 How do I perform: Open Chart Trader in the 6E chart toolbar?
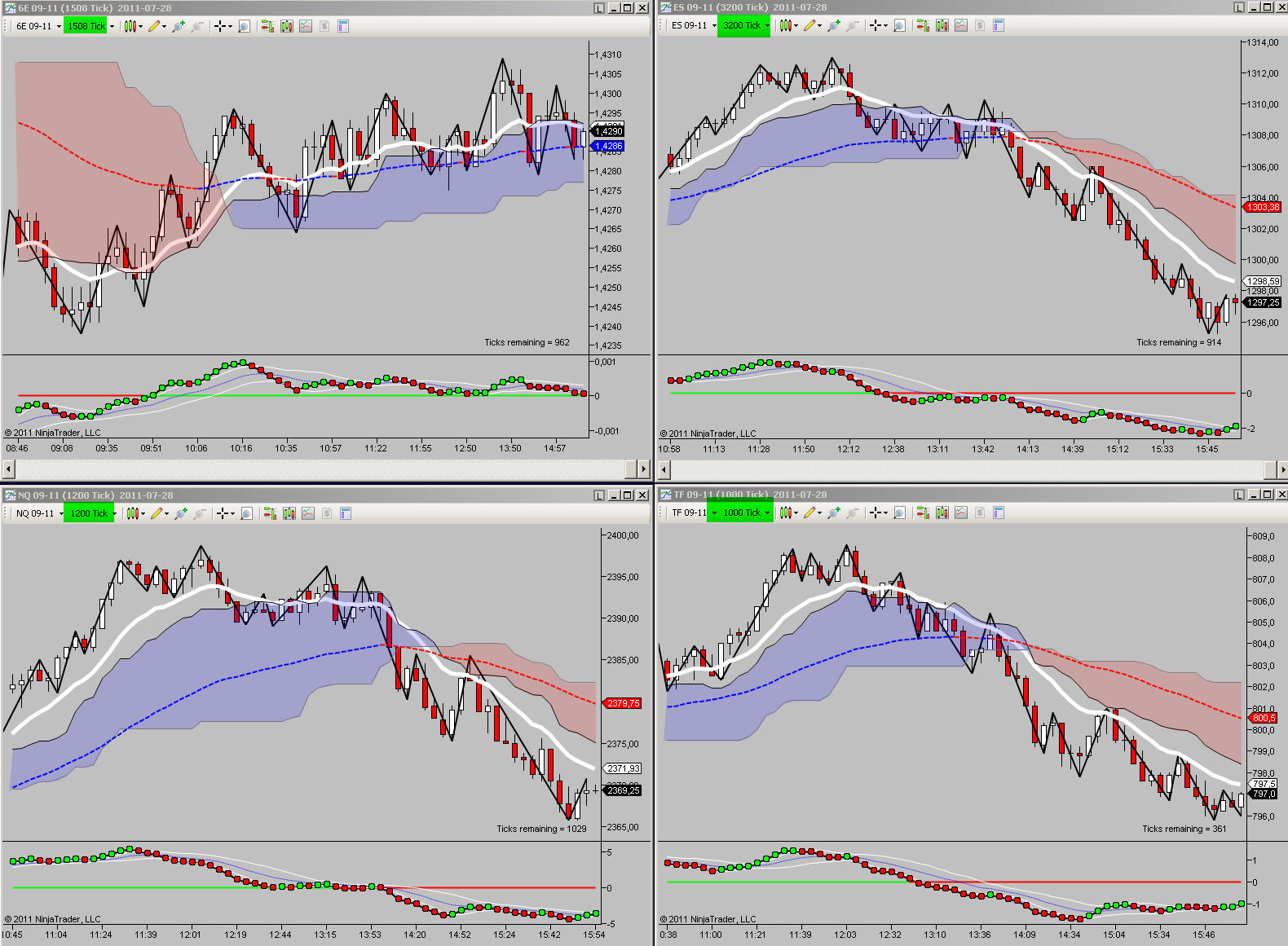click(267, 26)
